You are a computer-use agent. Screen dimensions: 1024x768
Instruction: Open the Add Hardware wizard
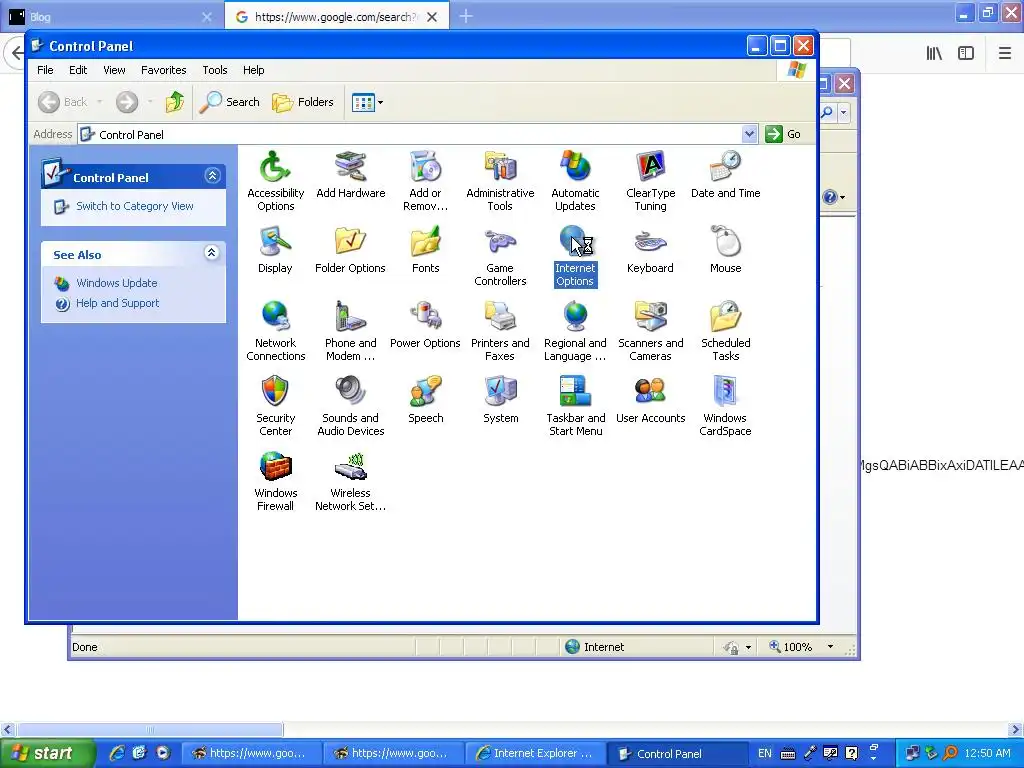pyautogui.click(x=351, y=174)
